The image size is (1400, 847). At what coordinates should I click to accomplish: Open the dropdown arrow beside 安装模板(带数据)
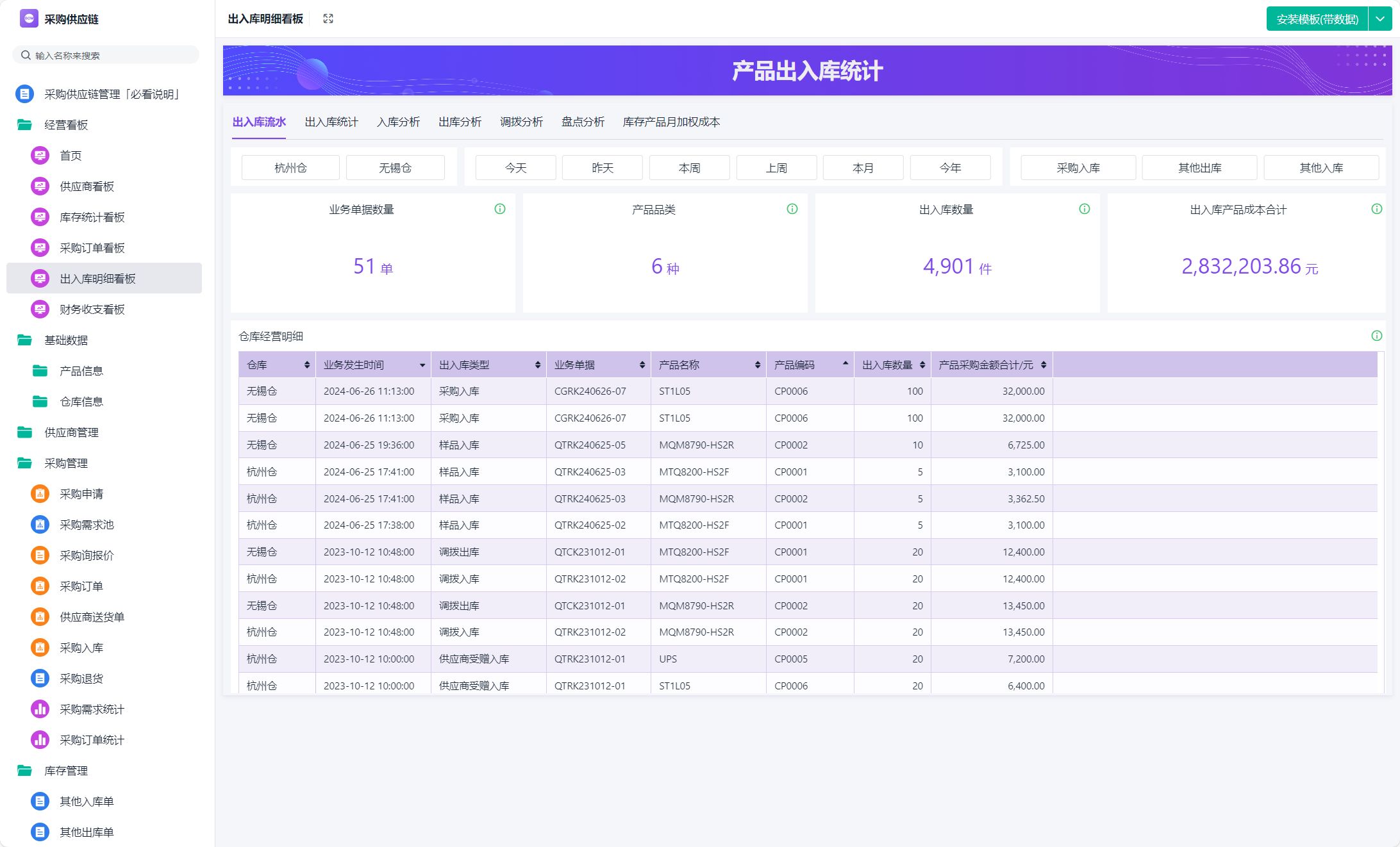point(1380,19)
